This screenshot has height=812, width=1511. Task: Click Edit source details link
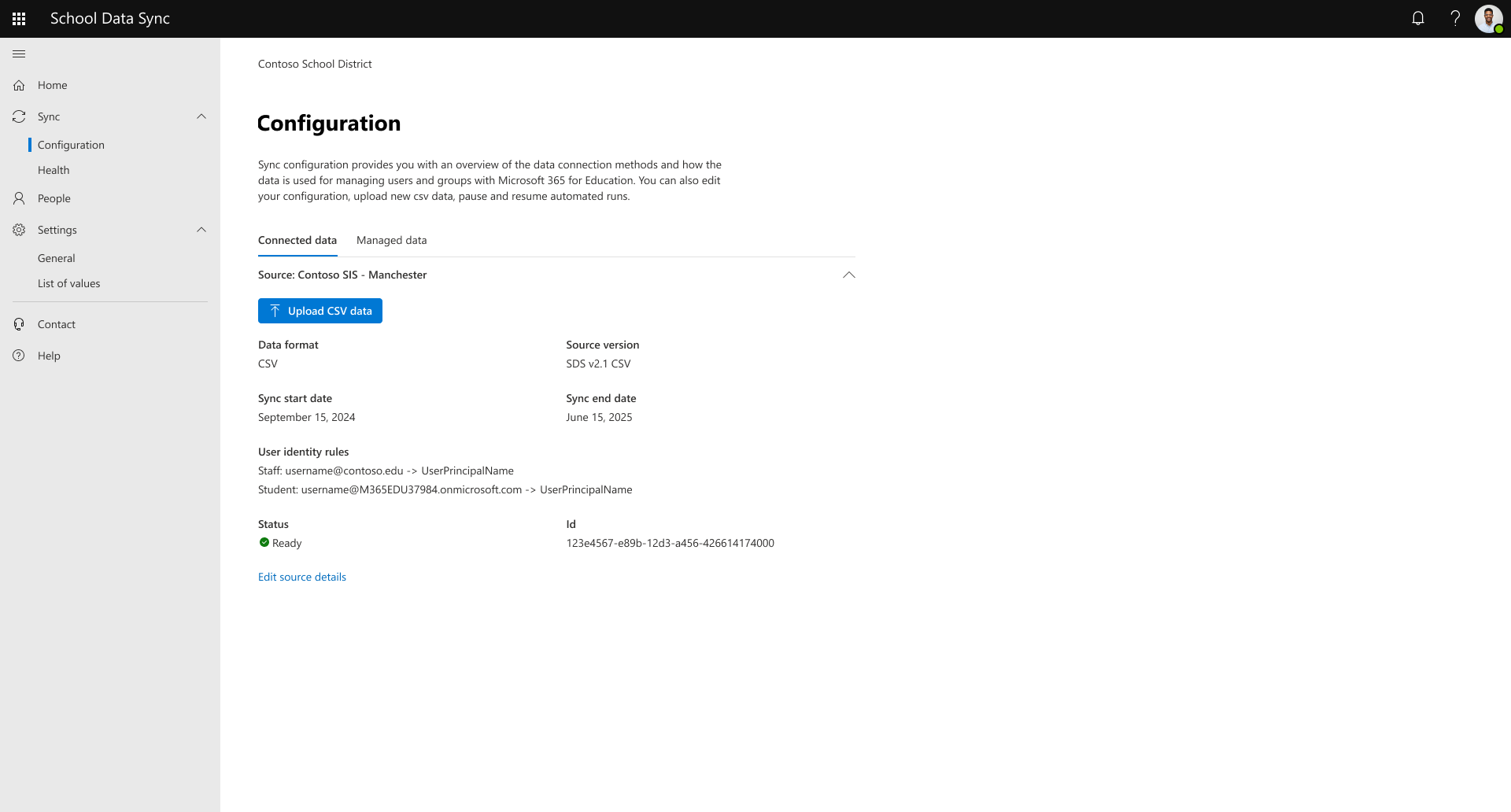(x=302, y=577)
